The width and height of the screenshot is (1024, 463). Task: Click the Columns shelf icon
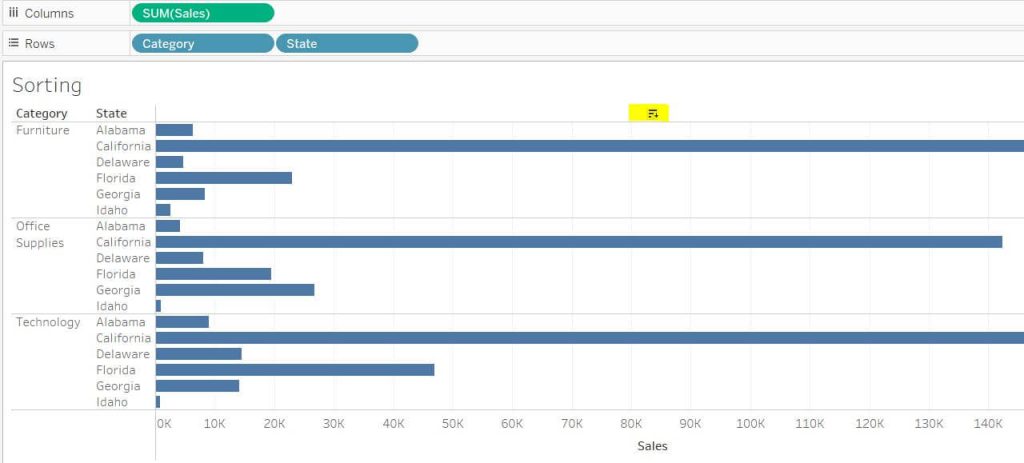tap(14, 13)
